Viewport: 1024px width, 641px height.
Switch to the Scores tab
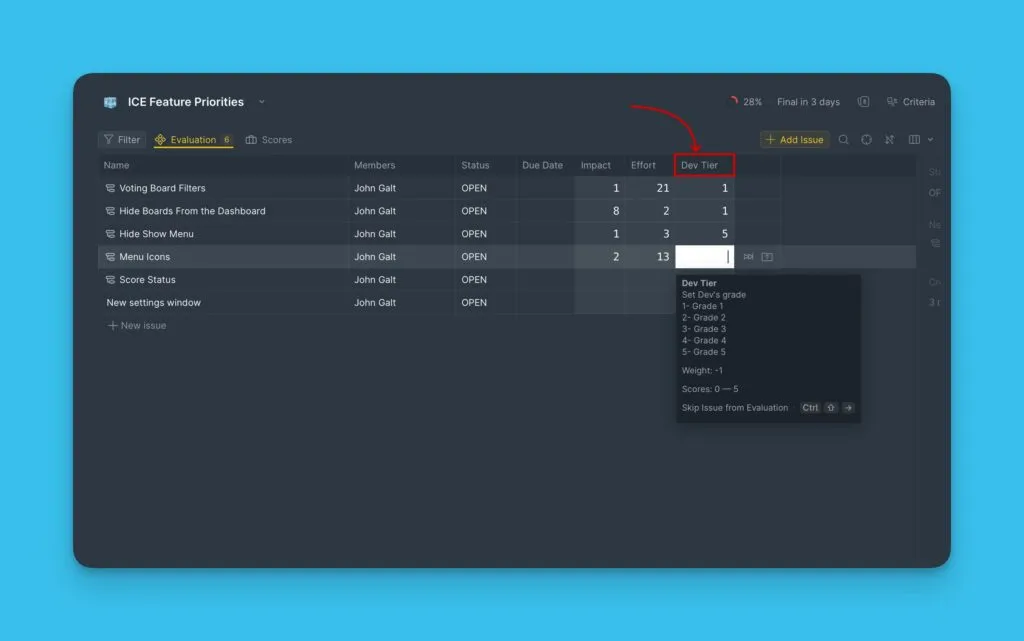[269, 140]
